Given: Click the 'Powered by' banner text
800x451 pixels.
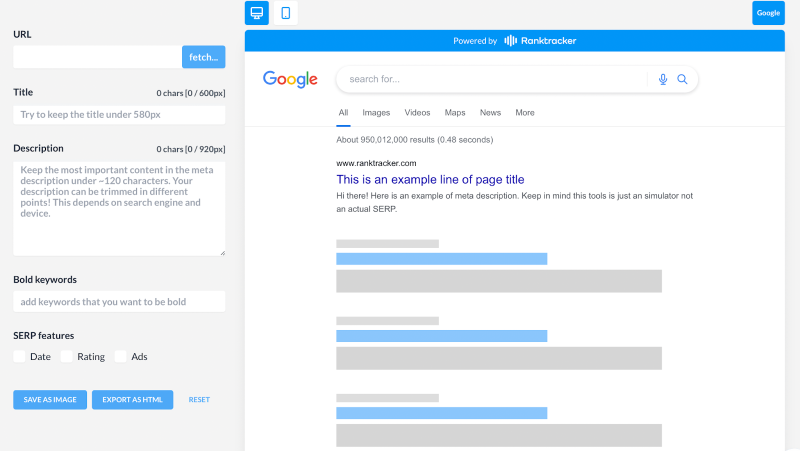Looking at the screenshot, I should click(475, 41).
